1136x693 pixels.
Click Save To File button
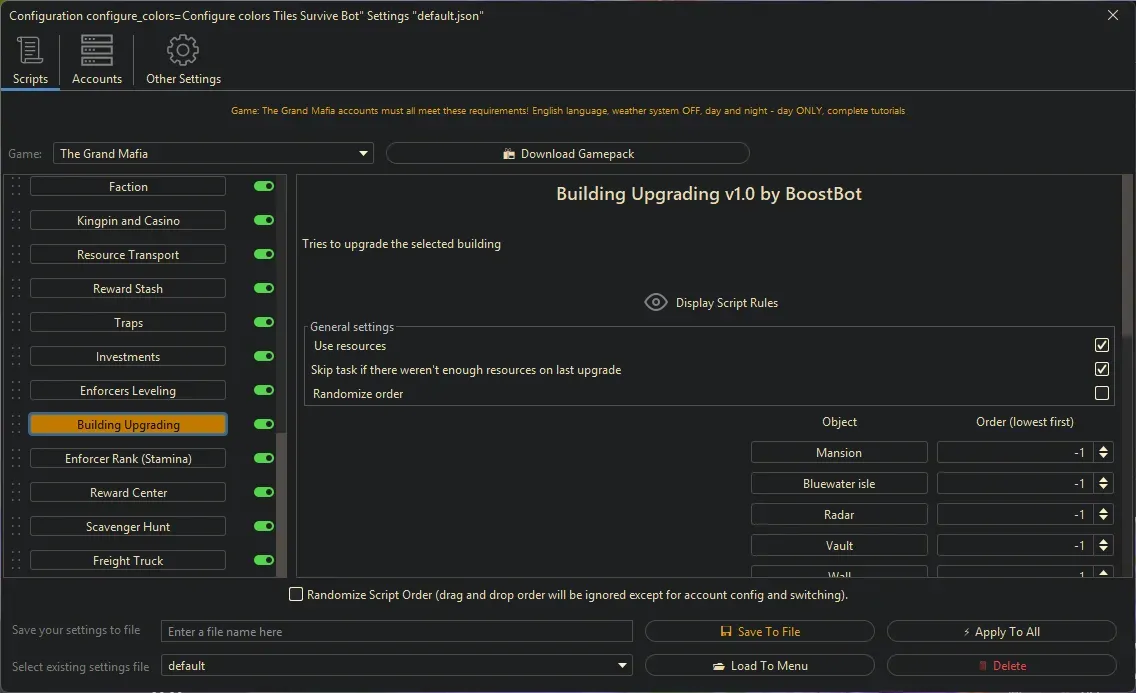tap(759, 631)
